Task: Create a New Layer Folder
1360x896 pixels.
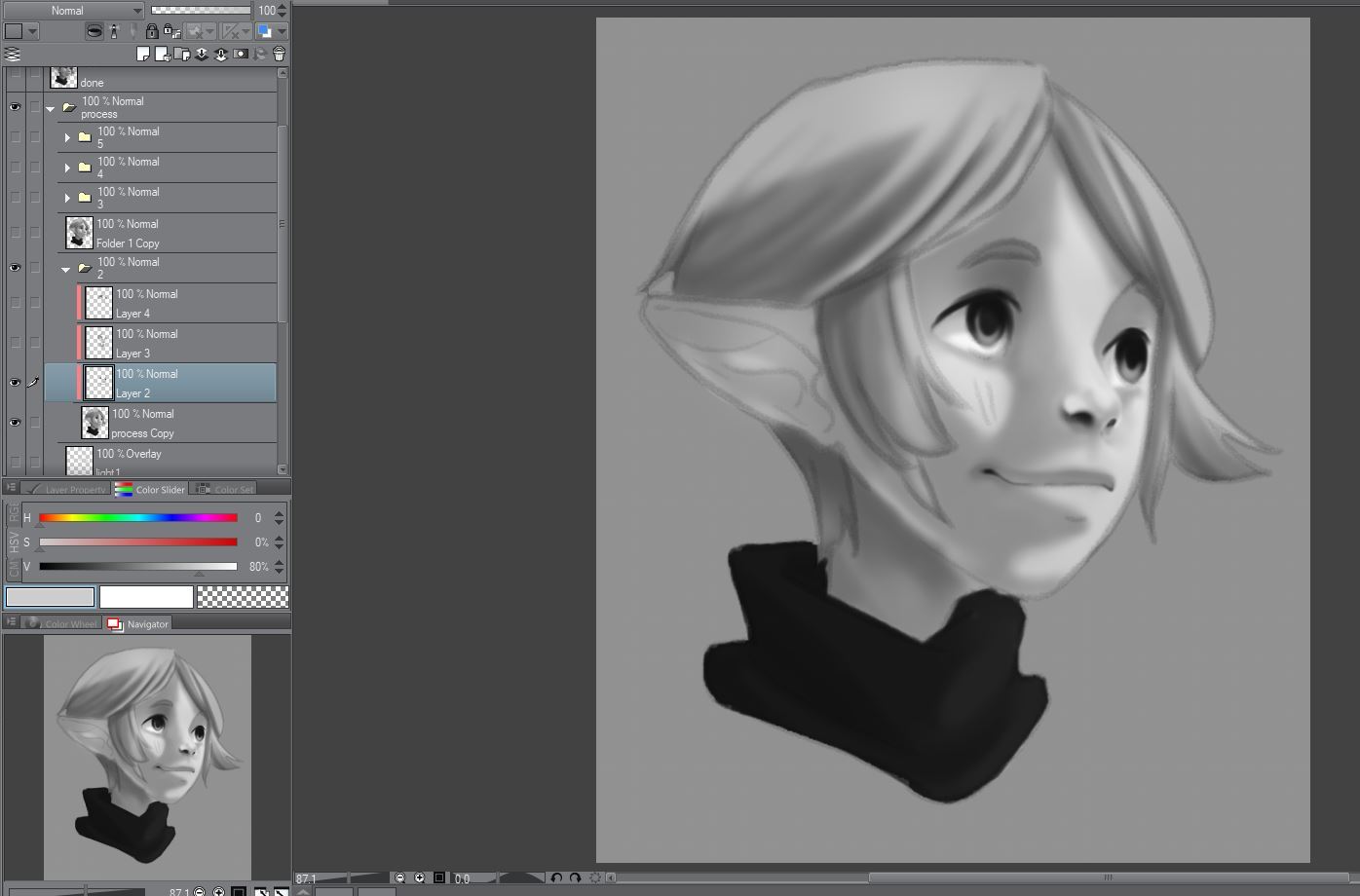Action: coord(181,54)
